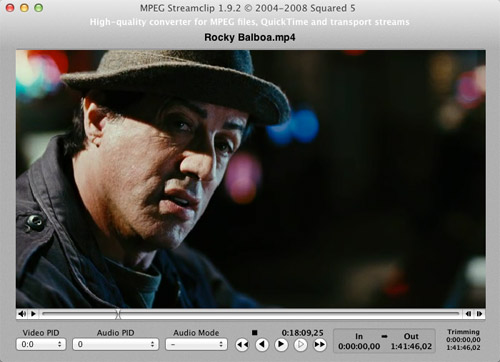Click the current time 0:18:09,25
The image size is (500, 362).
[x=302, y=333]
